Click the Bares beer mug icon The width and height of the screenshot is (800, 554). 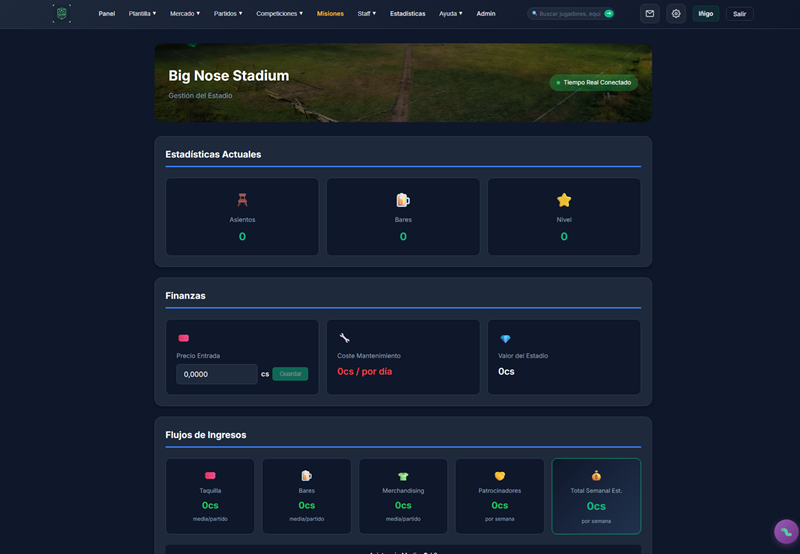tap(403, 200)
